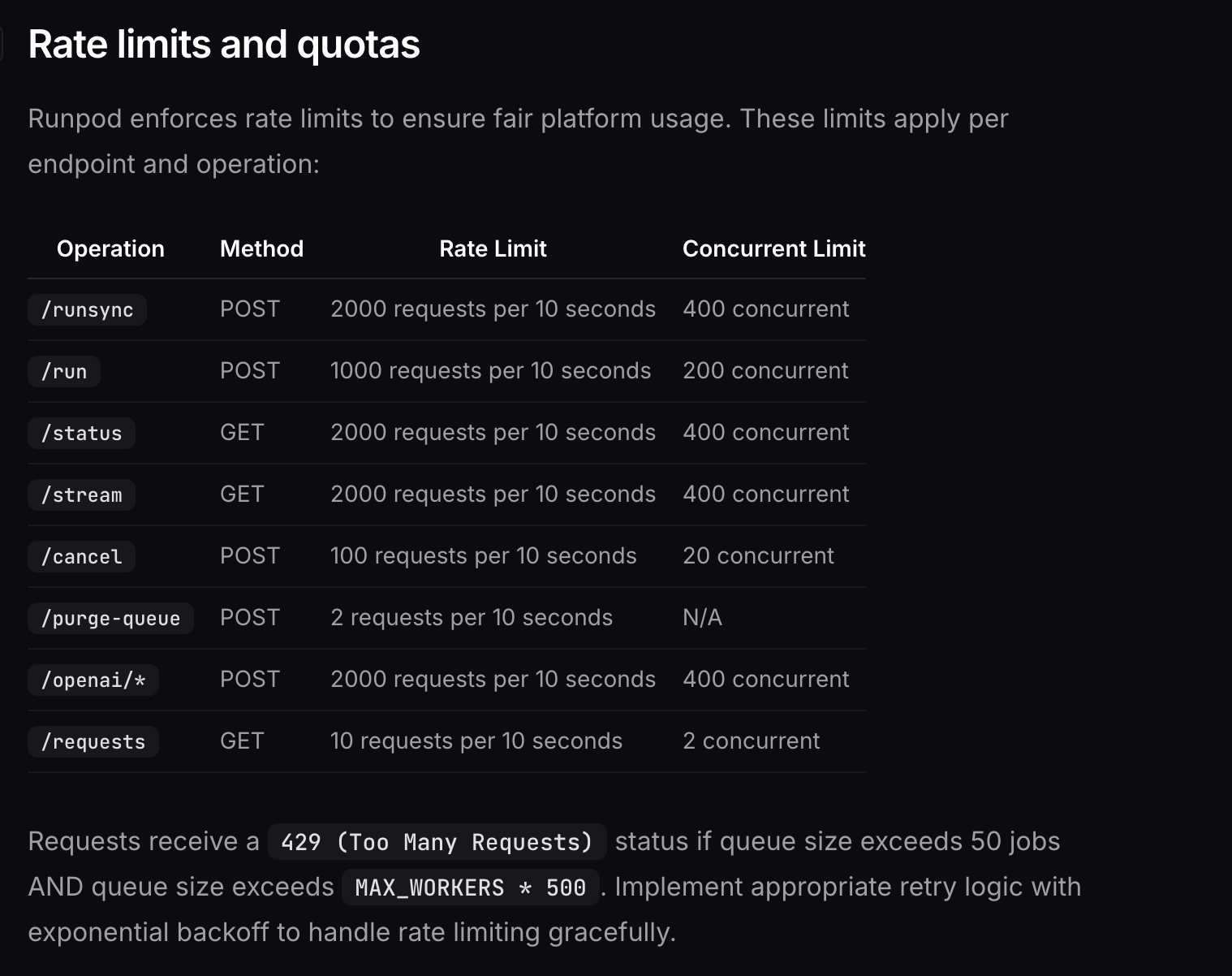The image size is (1232, 976).
Task: Click the Rate Limit column header
Action: [493, 248]
